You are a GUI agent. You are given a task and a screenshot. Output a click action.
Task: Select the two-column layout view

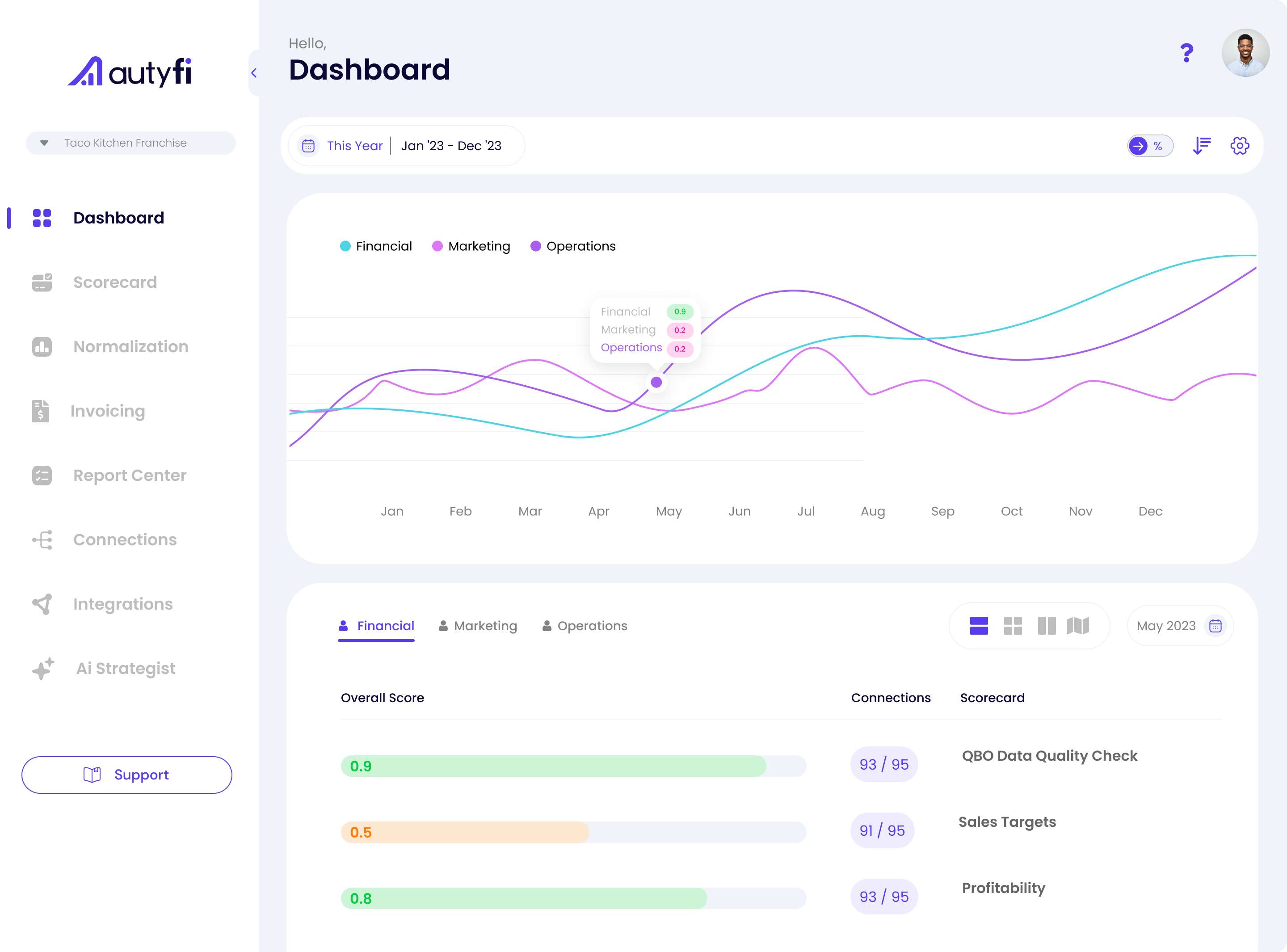click(x=1047, y=626)
